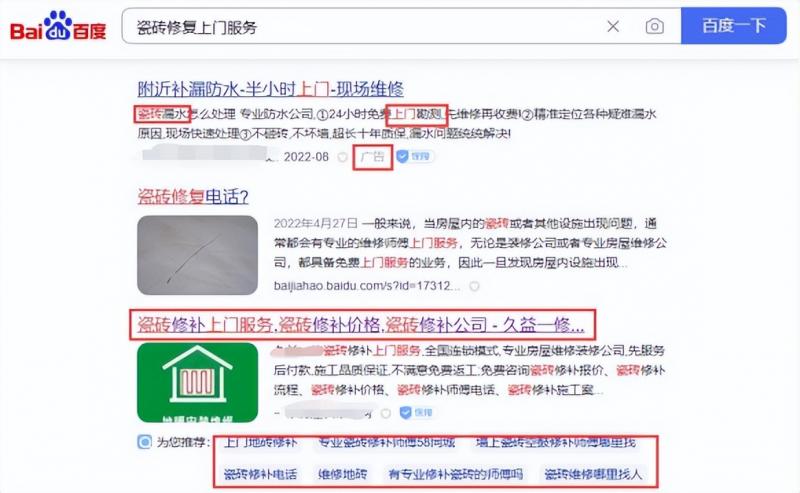
Task: Click the small icon after baijiahao URL
Action: (x=474, y=286)
